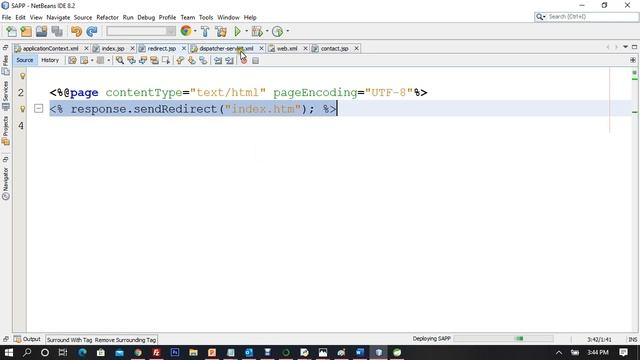640x360 pixels.
Task: Open the Source menu
Action: pyautogui.click(x=83, y=18)
